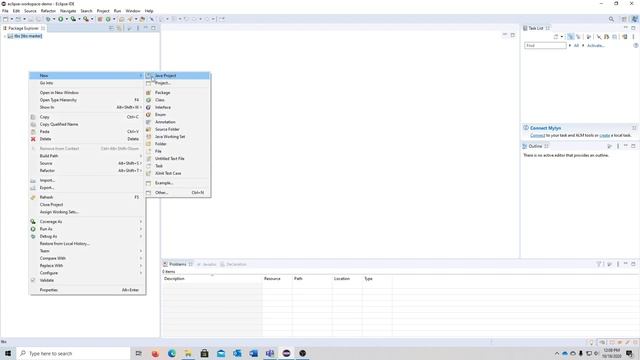Click the Windows taskbar search box
Screen dimensions: 640x360
coord(73,353)
